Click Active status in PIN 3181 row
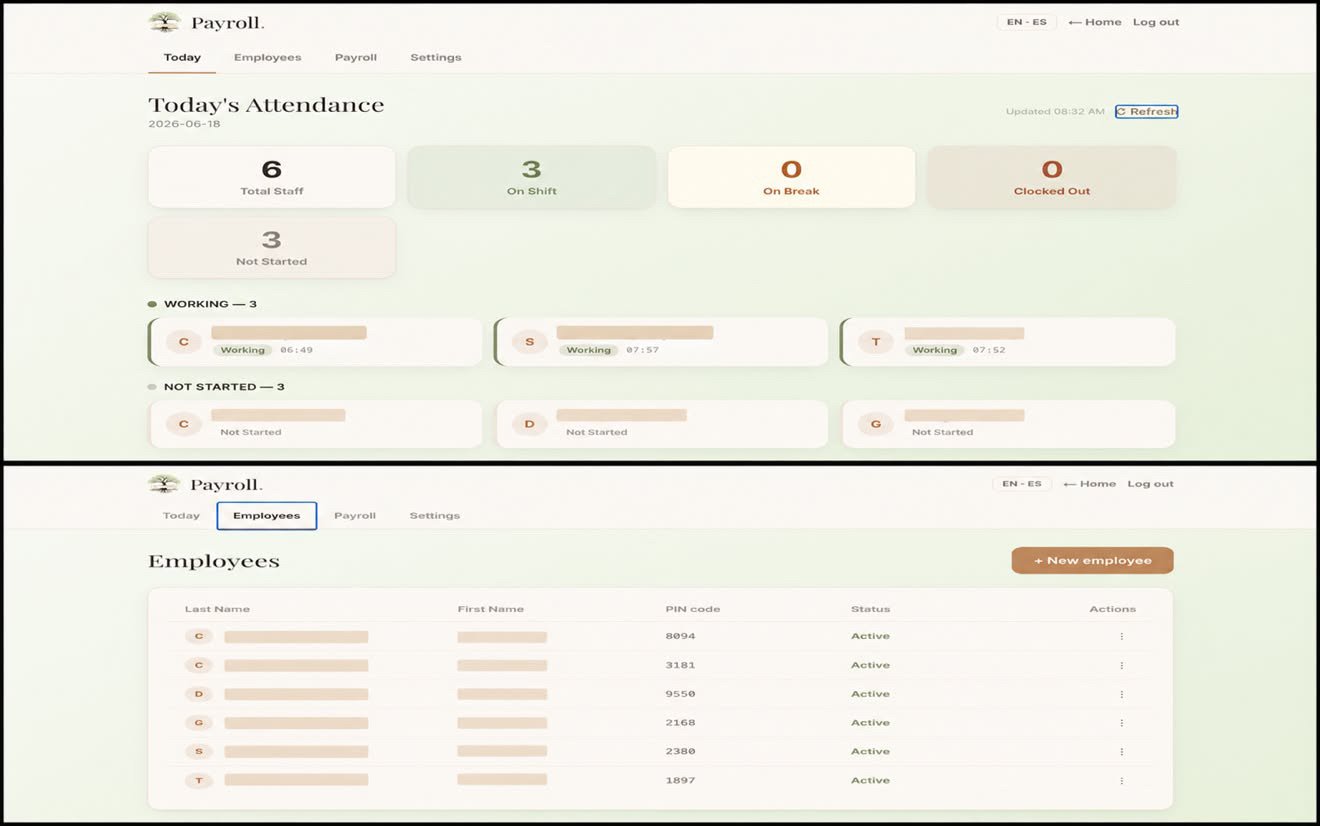1320x826 pixels. (870, 665)
